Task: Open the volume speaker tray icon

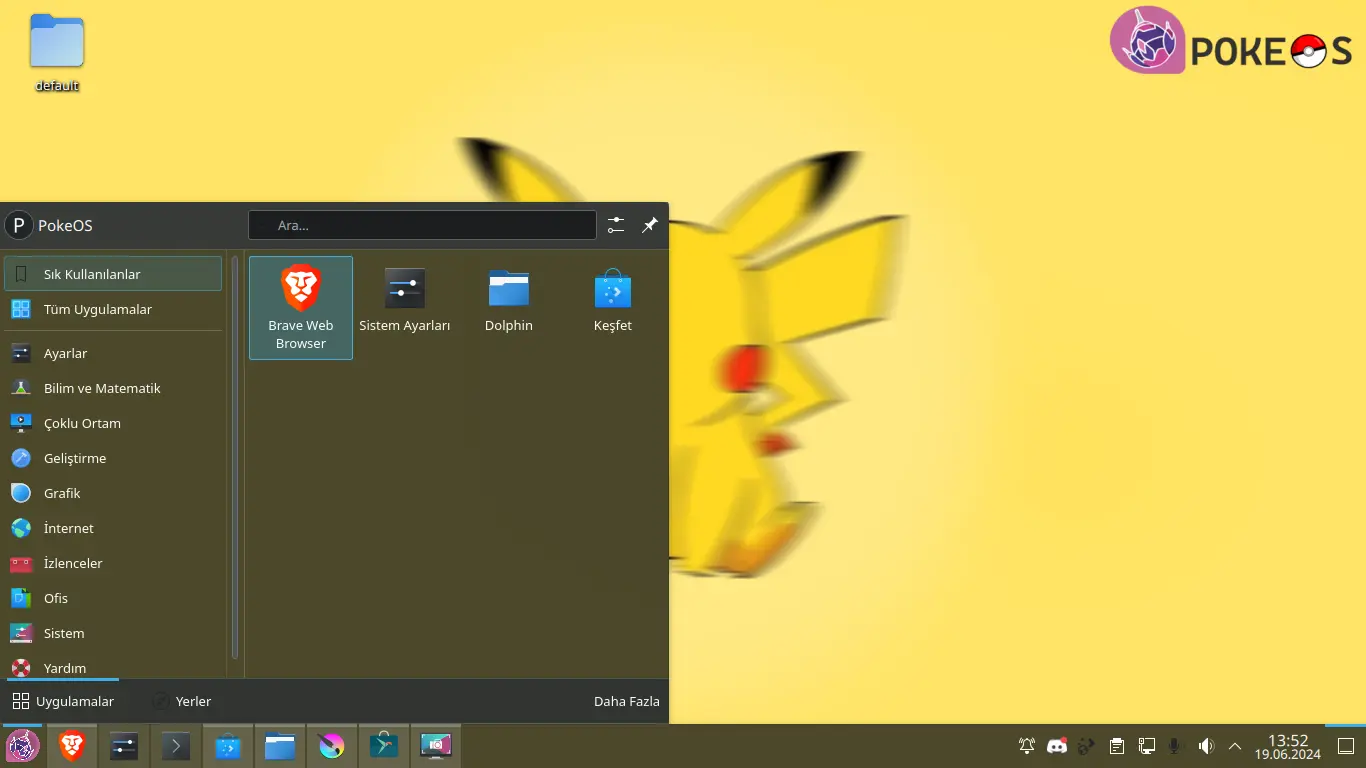Action: (x=1207, y=746)
